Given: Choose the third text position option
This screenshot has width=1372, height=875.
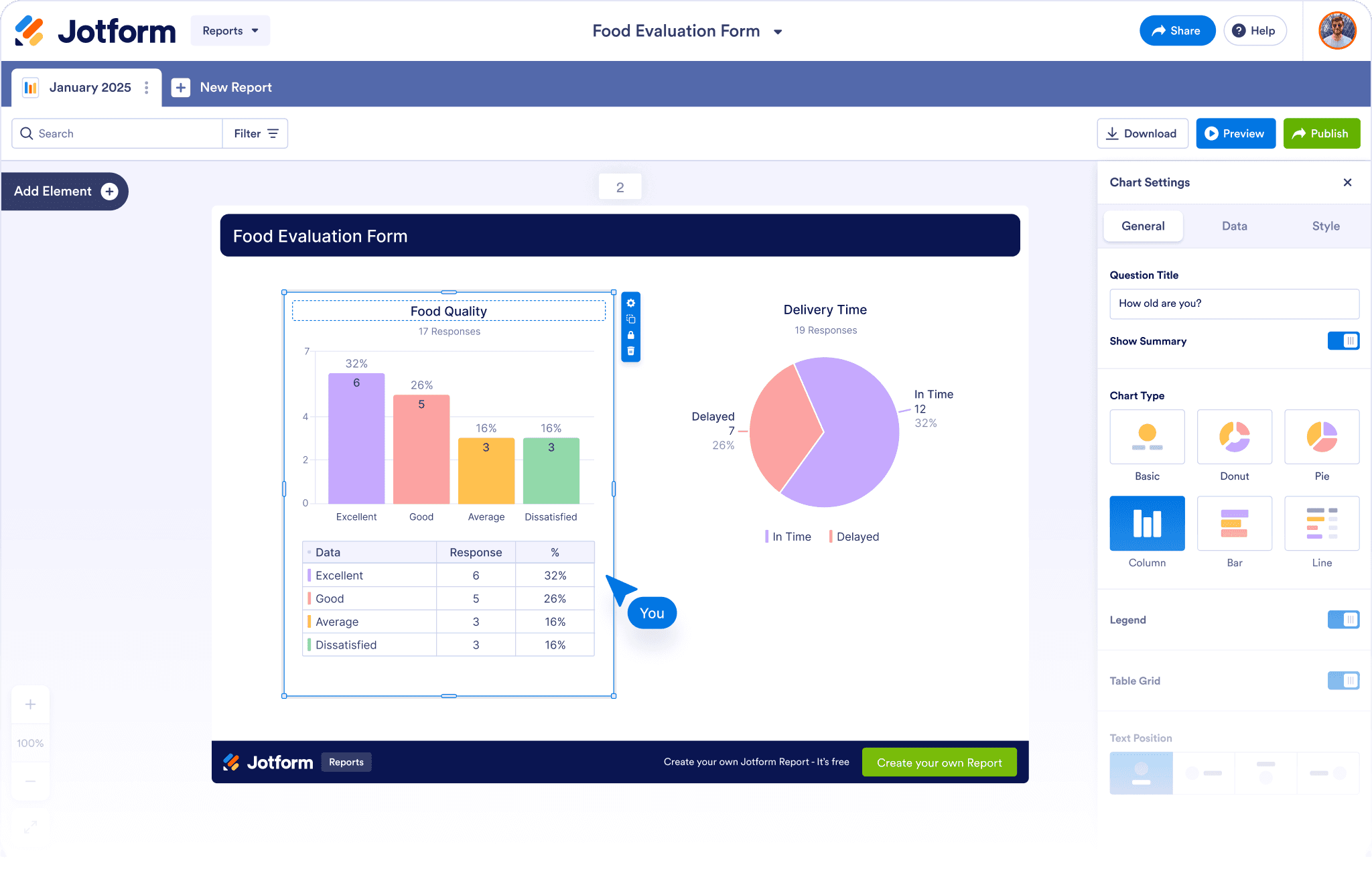Looking at the screenshot, I should (x=1266, y=773).
